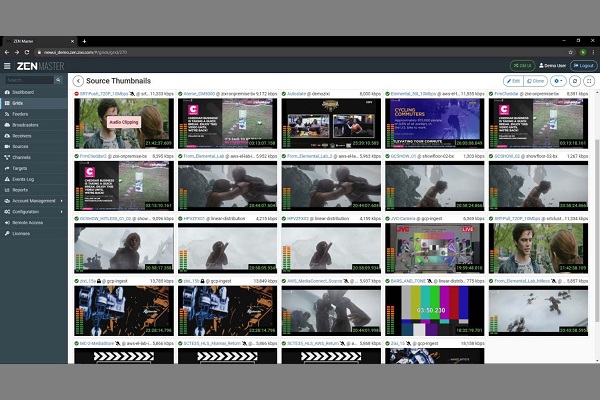This screenshot has height=400, width=600.
Task: Open Receivers in the sidebar
Action: (x=22, y=136)
